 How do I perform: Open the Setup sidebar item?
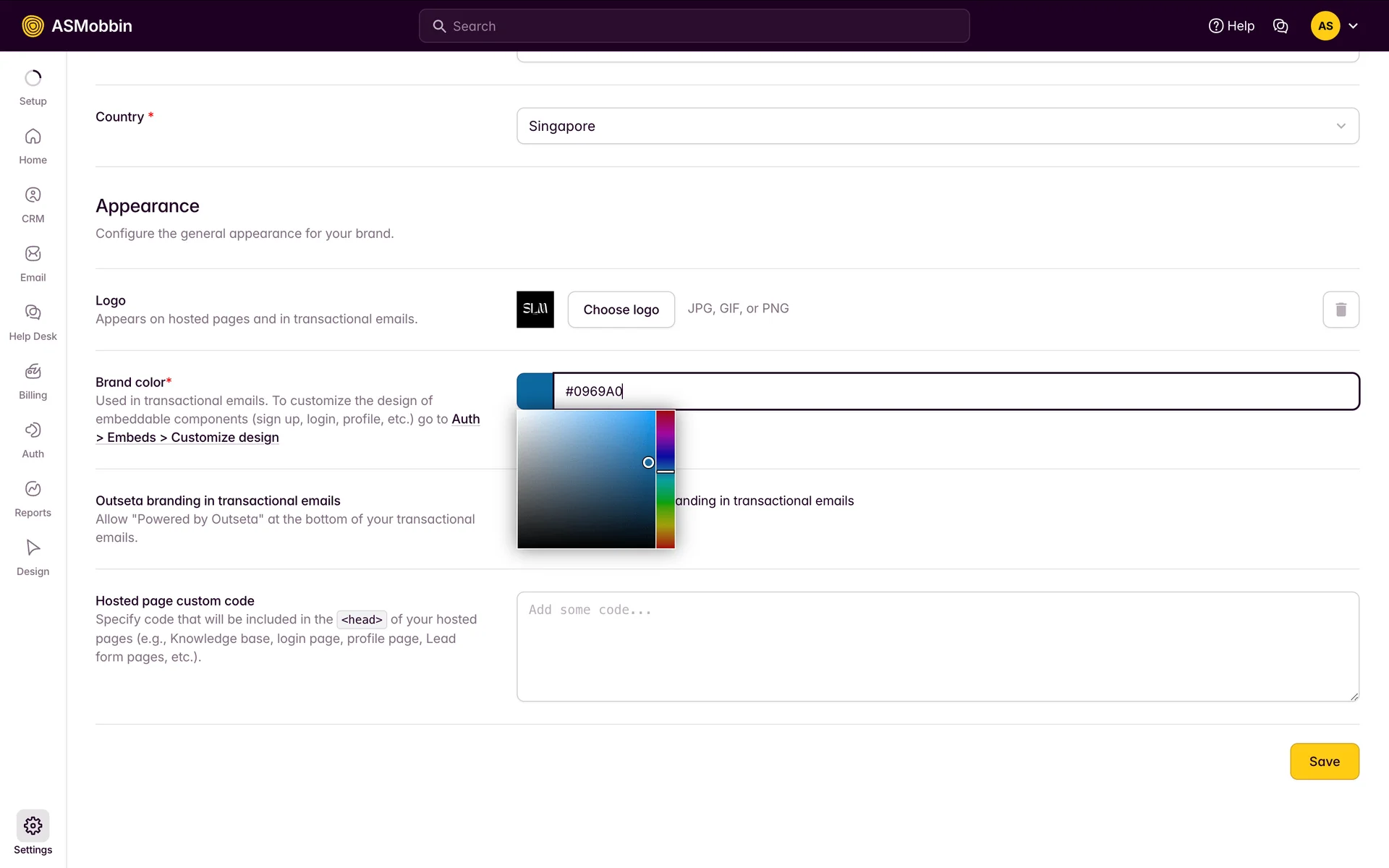tap(33, 88)
